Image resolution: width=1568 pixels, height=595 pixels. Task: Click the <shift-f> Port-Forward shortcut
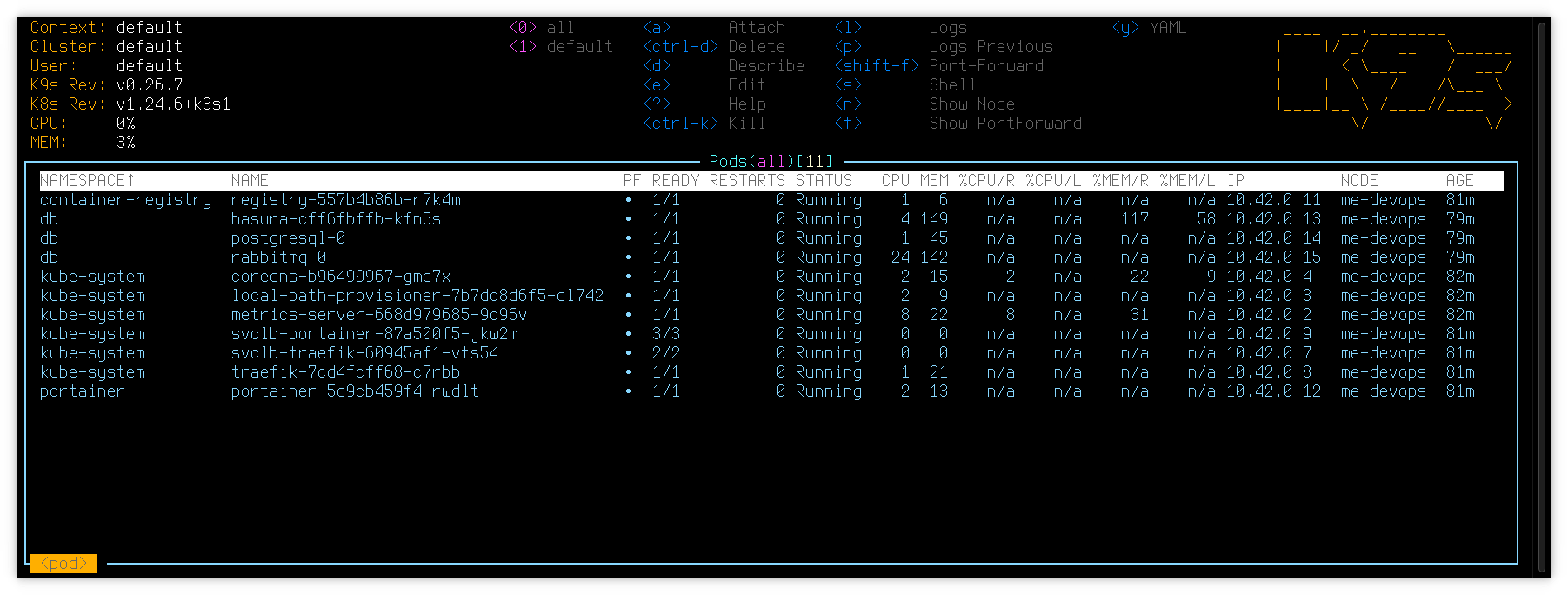[x=938, y=66]
